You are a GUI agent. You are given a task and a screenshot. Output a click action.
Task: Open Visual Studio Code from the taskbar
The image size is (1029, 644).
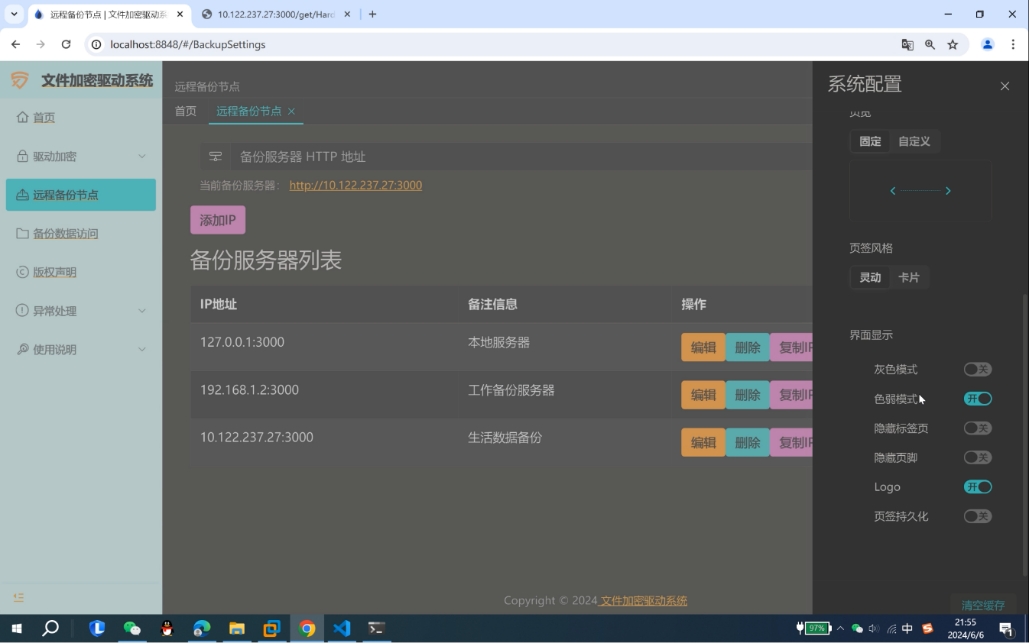(341, 628)
